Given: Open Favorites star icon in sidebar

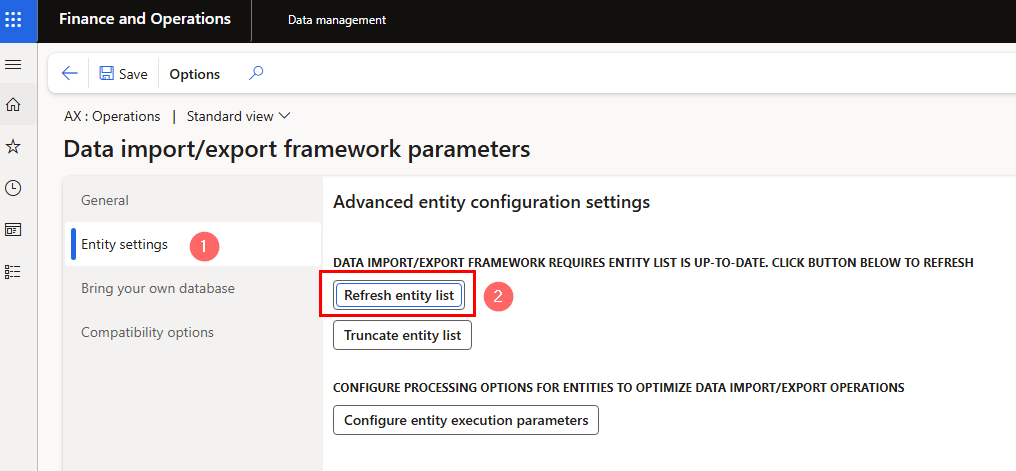Looking at the screenshot, I should pos(14,147).
